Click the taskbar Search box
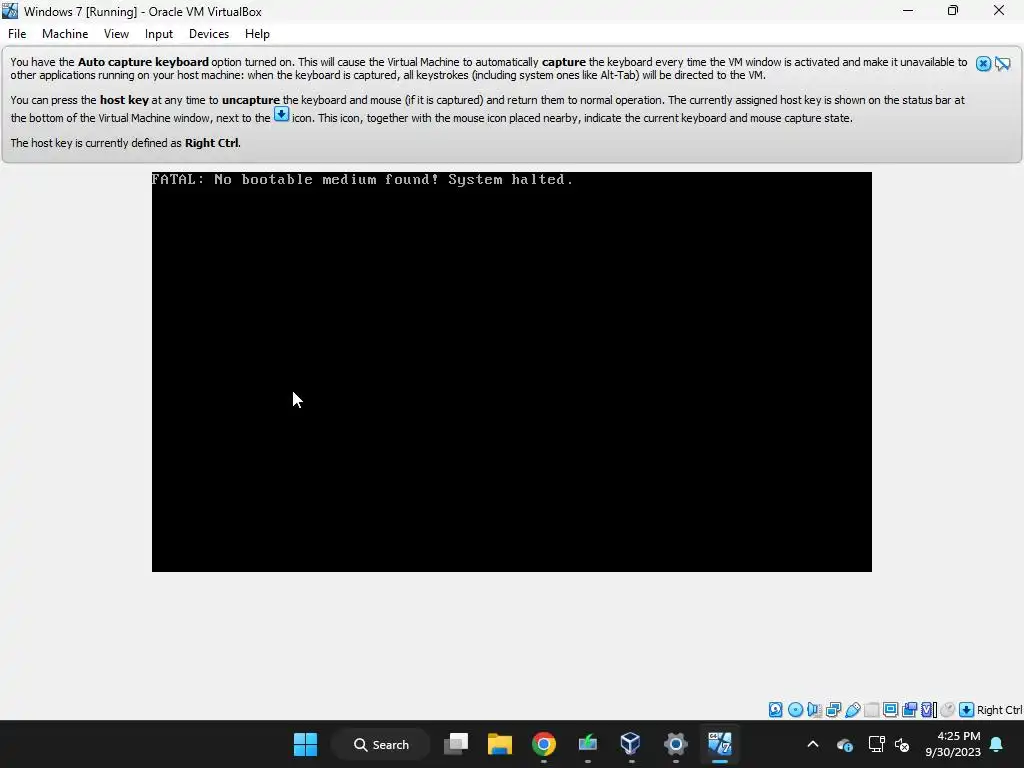 point(381,744)
